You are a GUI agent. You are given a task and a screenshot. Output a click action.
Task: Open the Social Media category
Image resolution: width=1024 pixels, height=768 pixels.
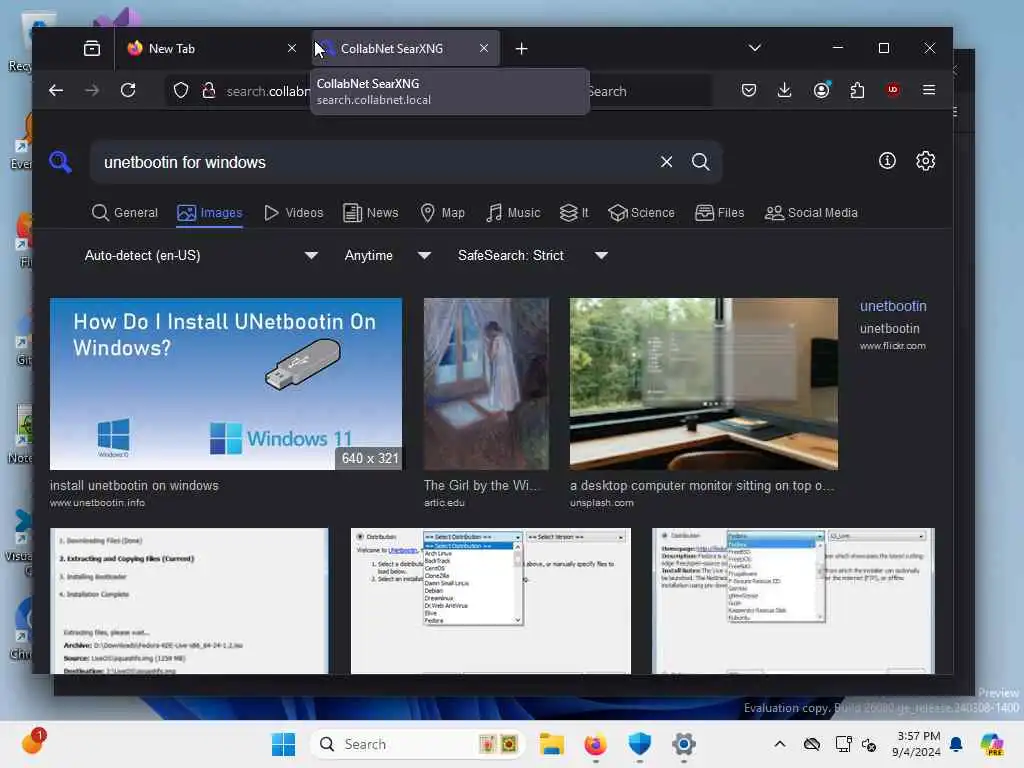811,213
